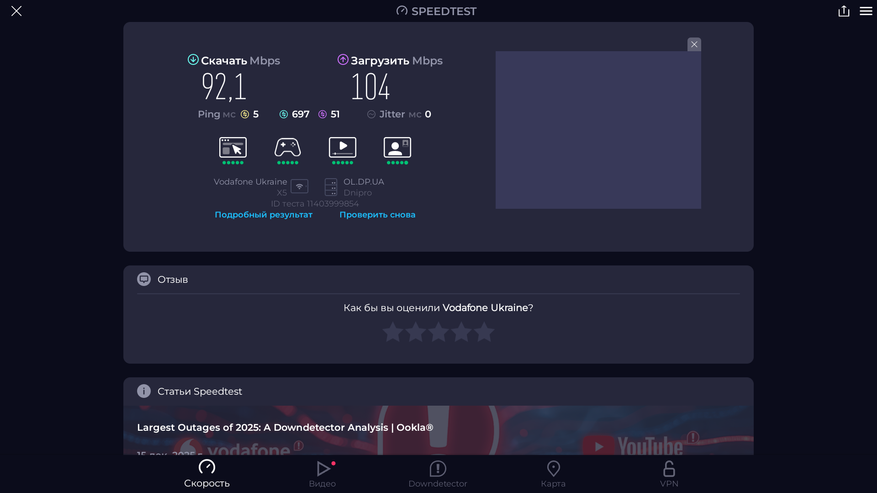The image size is (877, 493).
Task: Tap the upload speed value 104
Action: 370,87
